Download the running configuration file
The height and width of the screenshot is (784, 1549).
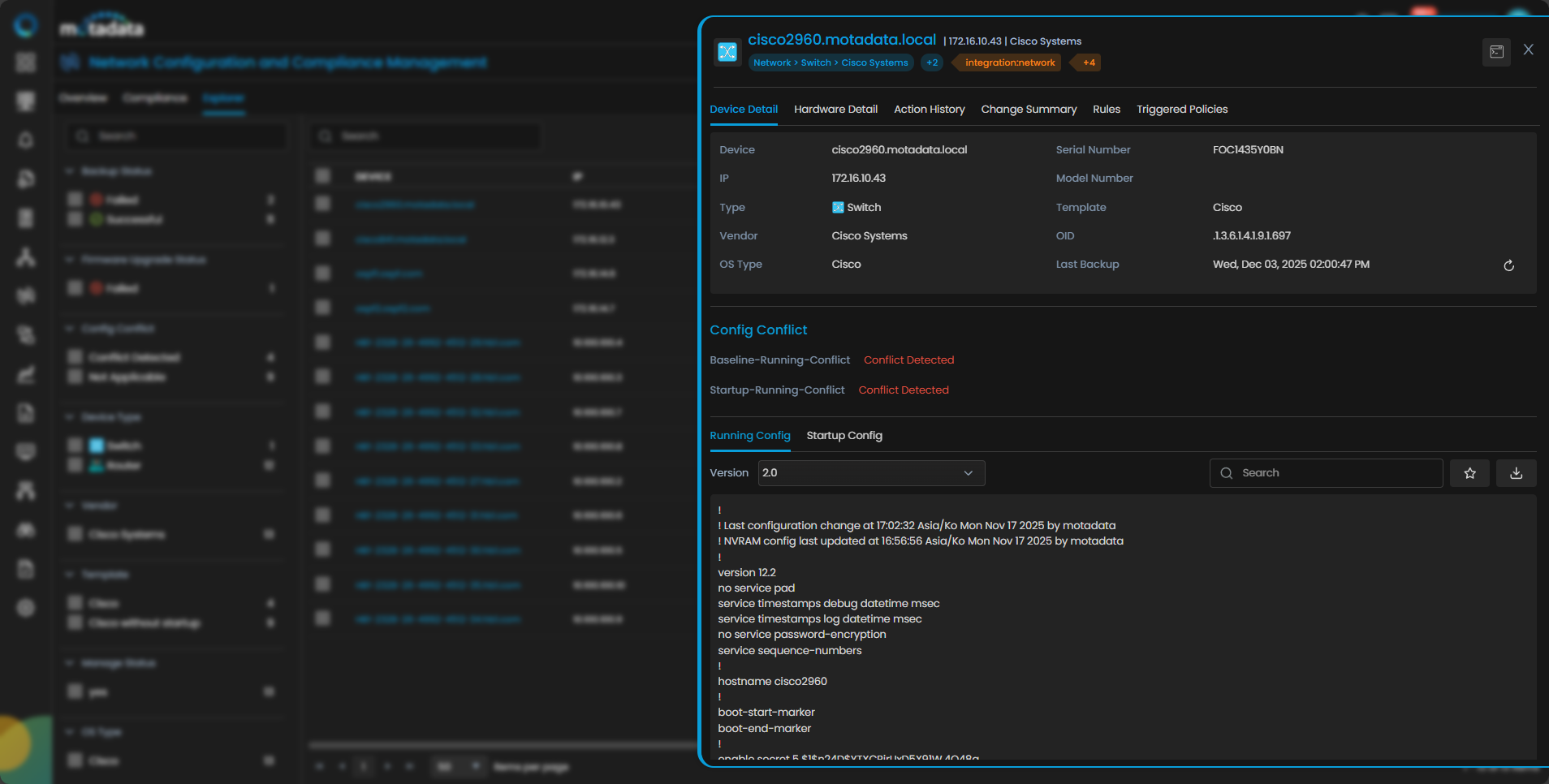point(1516,473)
